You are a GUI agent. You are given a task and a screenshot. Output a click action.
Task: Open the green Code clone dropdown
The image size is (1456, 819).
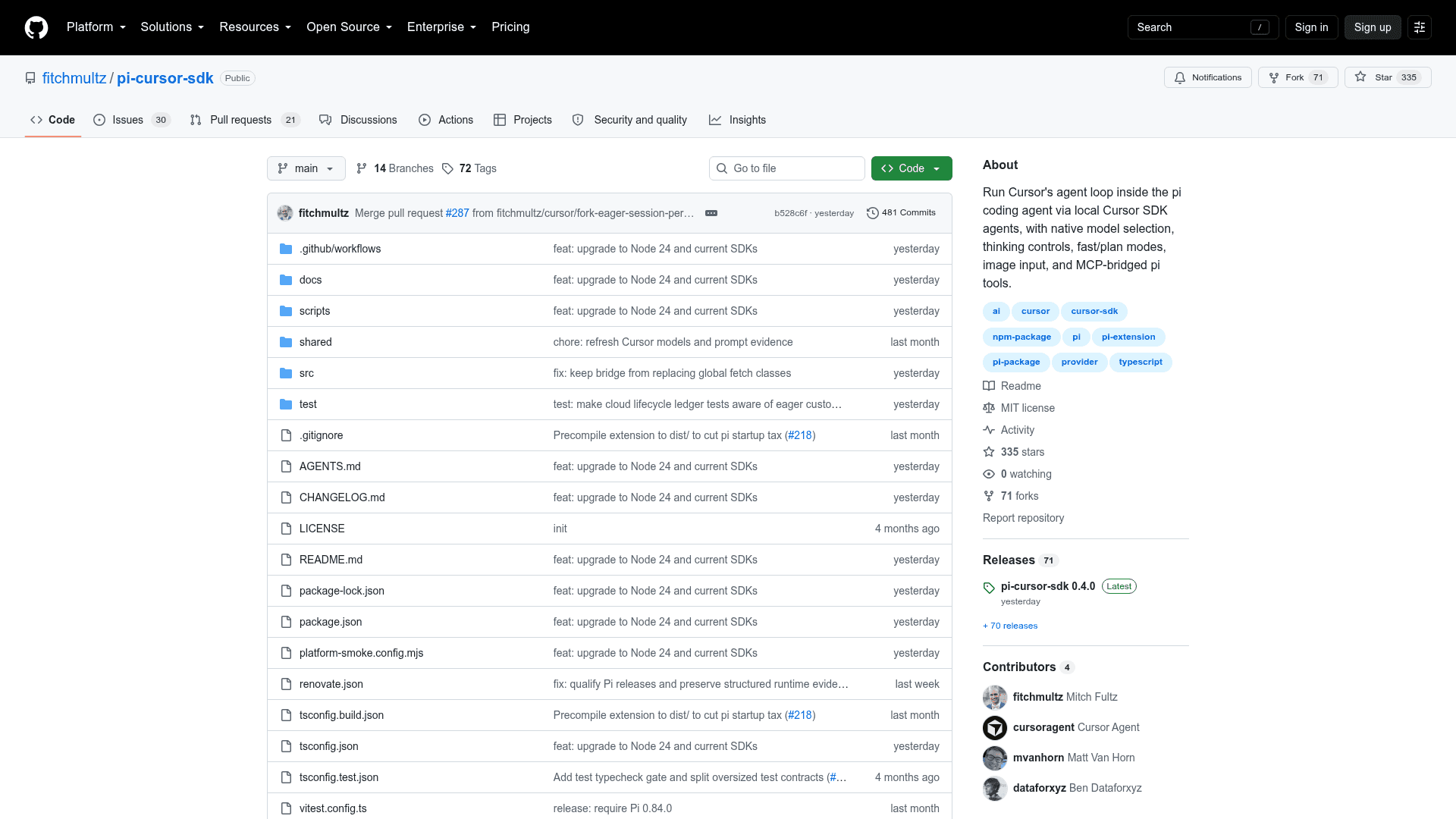coord(912,168)
